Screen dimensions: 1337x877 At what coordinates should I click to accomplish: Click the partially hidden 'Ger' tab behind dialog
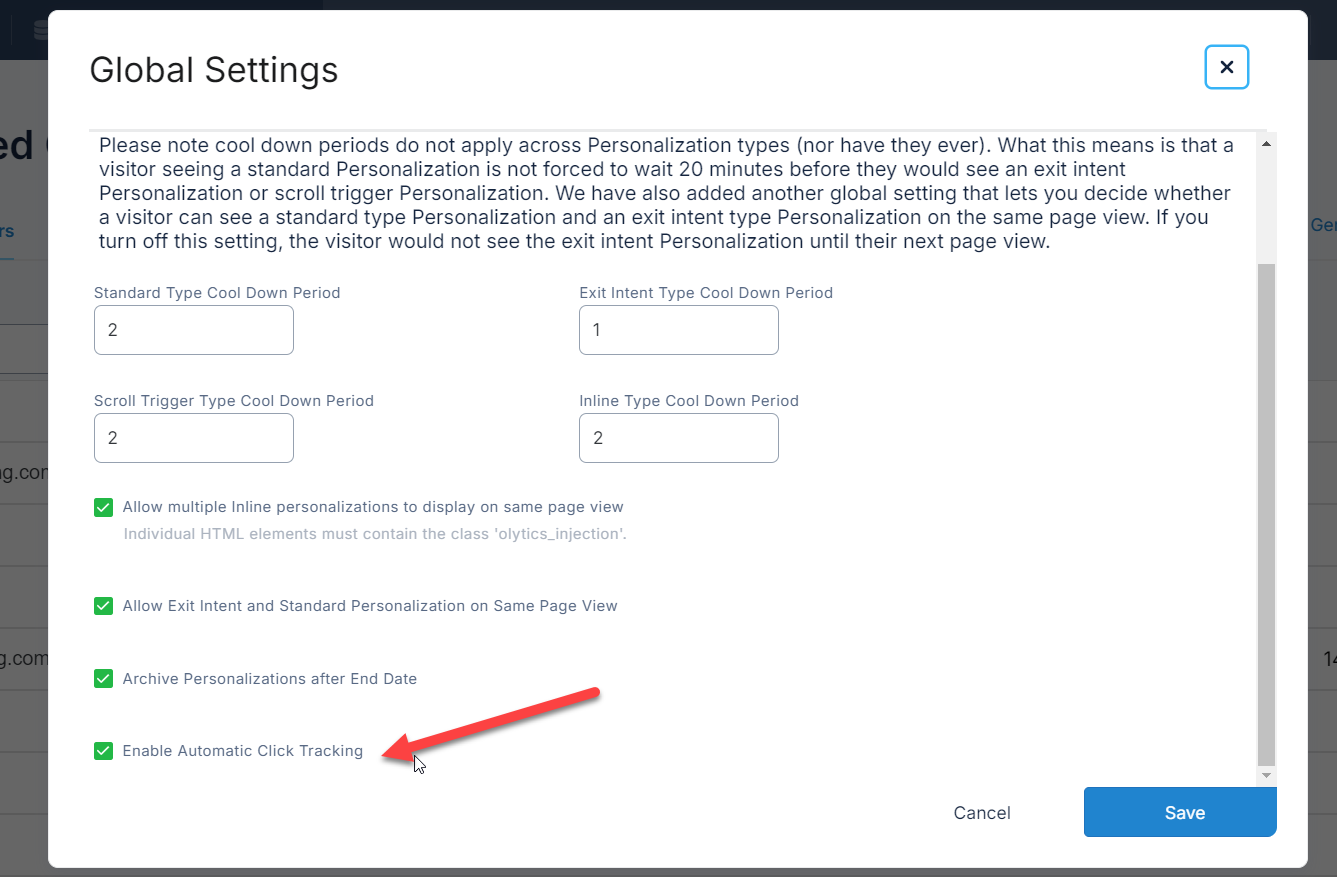coord(1322,226)
